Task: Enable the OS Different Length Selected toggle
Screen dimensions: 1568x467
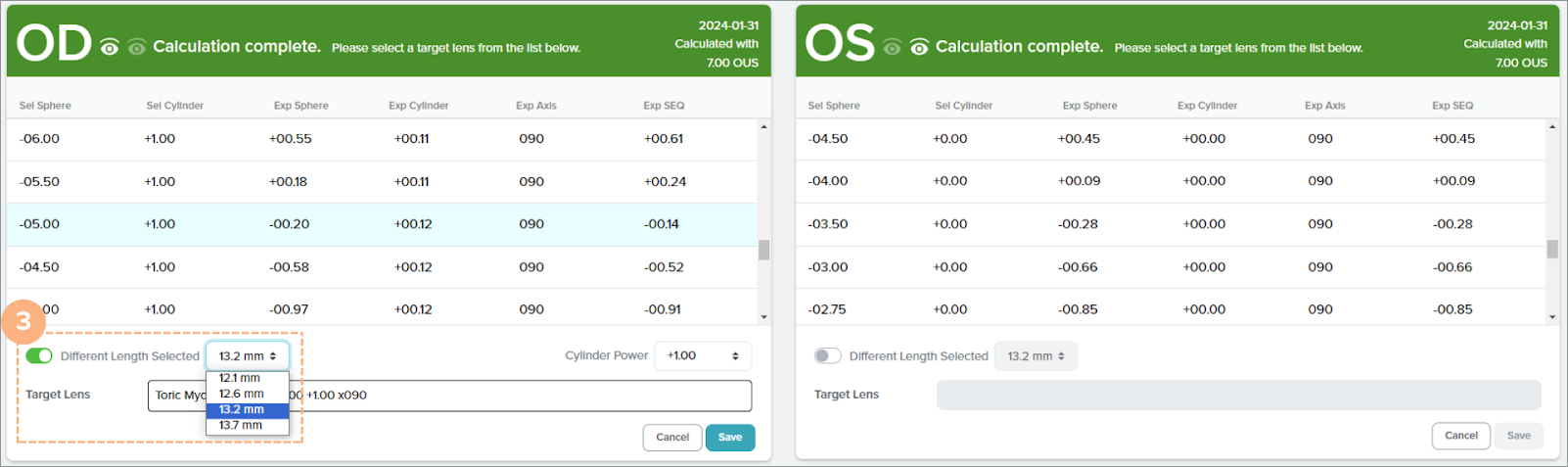Action: click(x=828, y=355)
